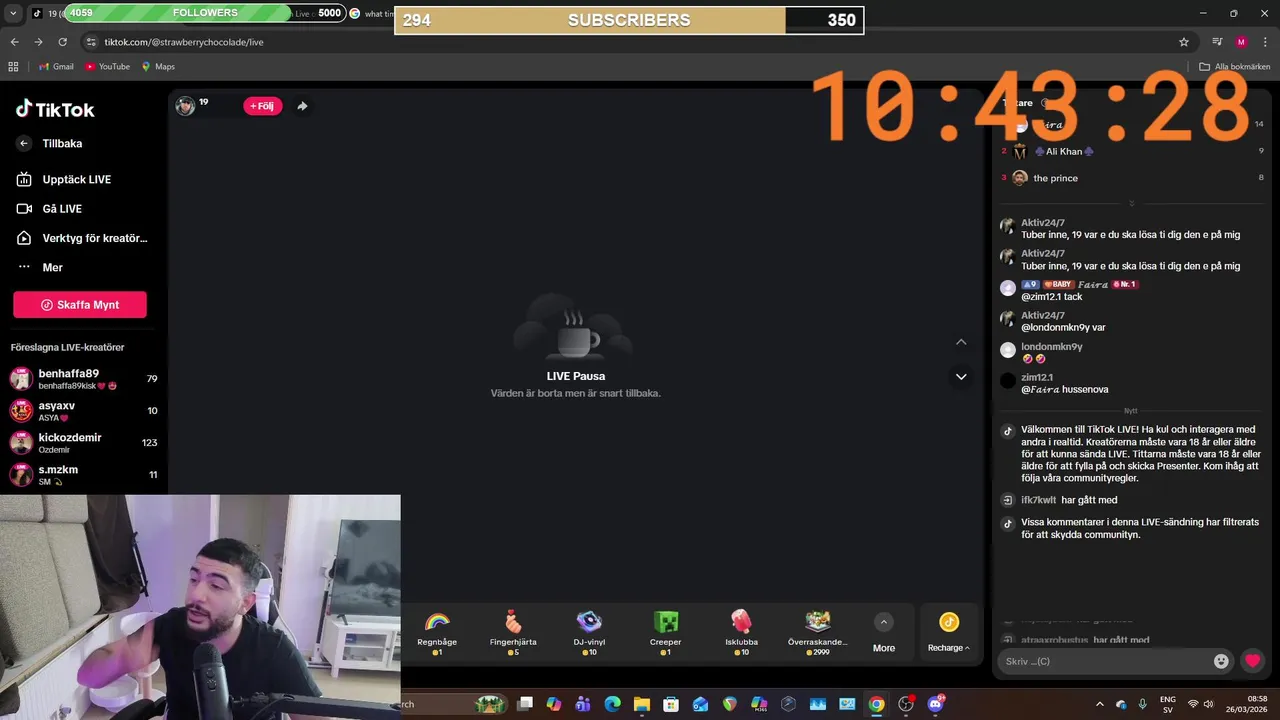Viewport: 1280px width, 720px height.
Task: Switch to the Google search tab
Action: tap(371, 14)
